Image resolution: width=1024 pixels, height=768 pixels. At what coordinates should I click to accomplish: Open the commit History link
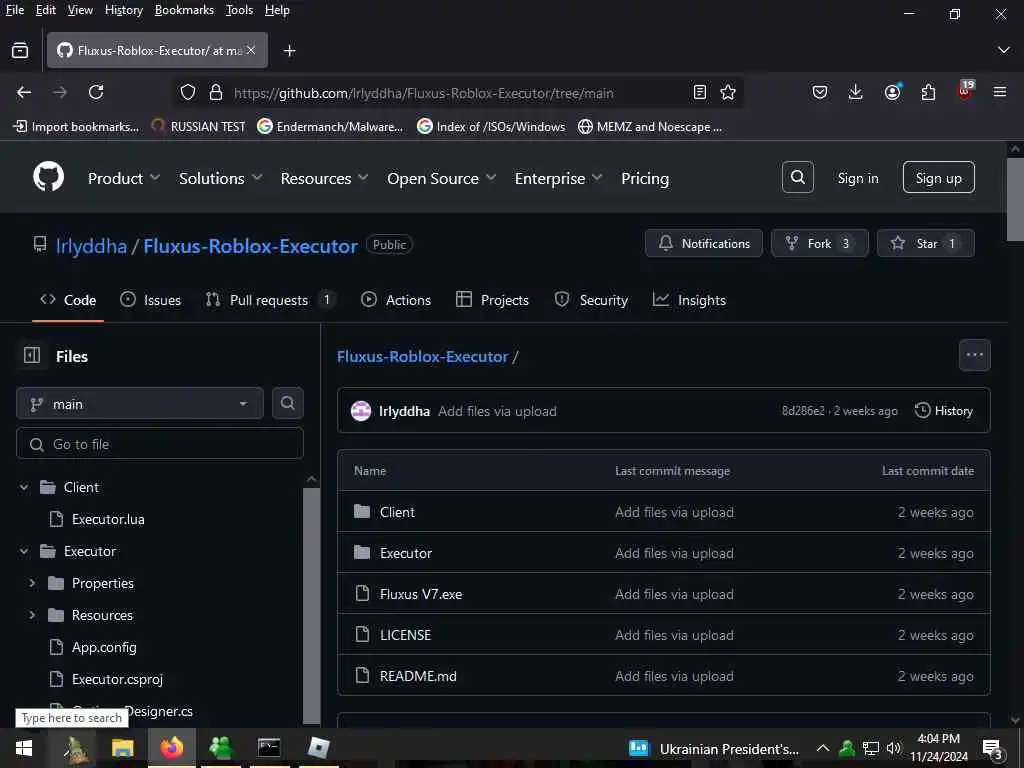[944, 410]
